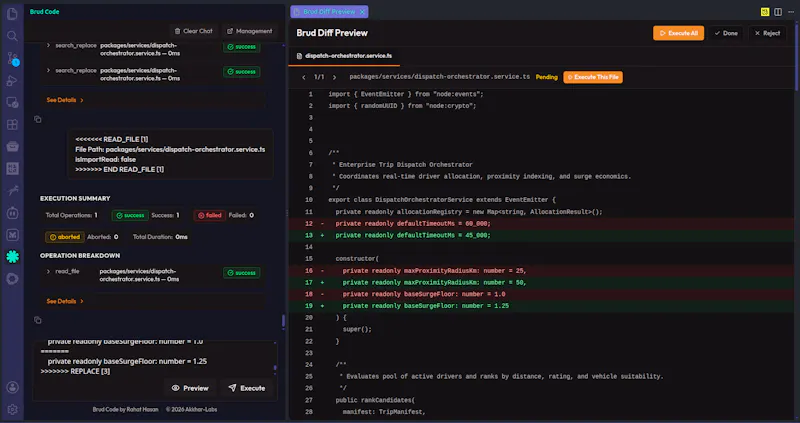Open the Manage settings gear icon
800x423 pixels.
pyautogui.click(x=12, y=409)
